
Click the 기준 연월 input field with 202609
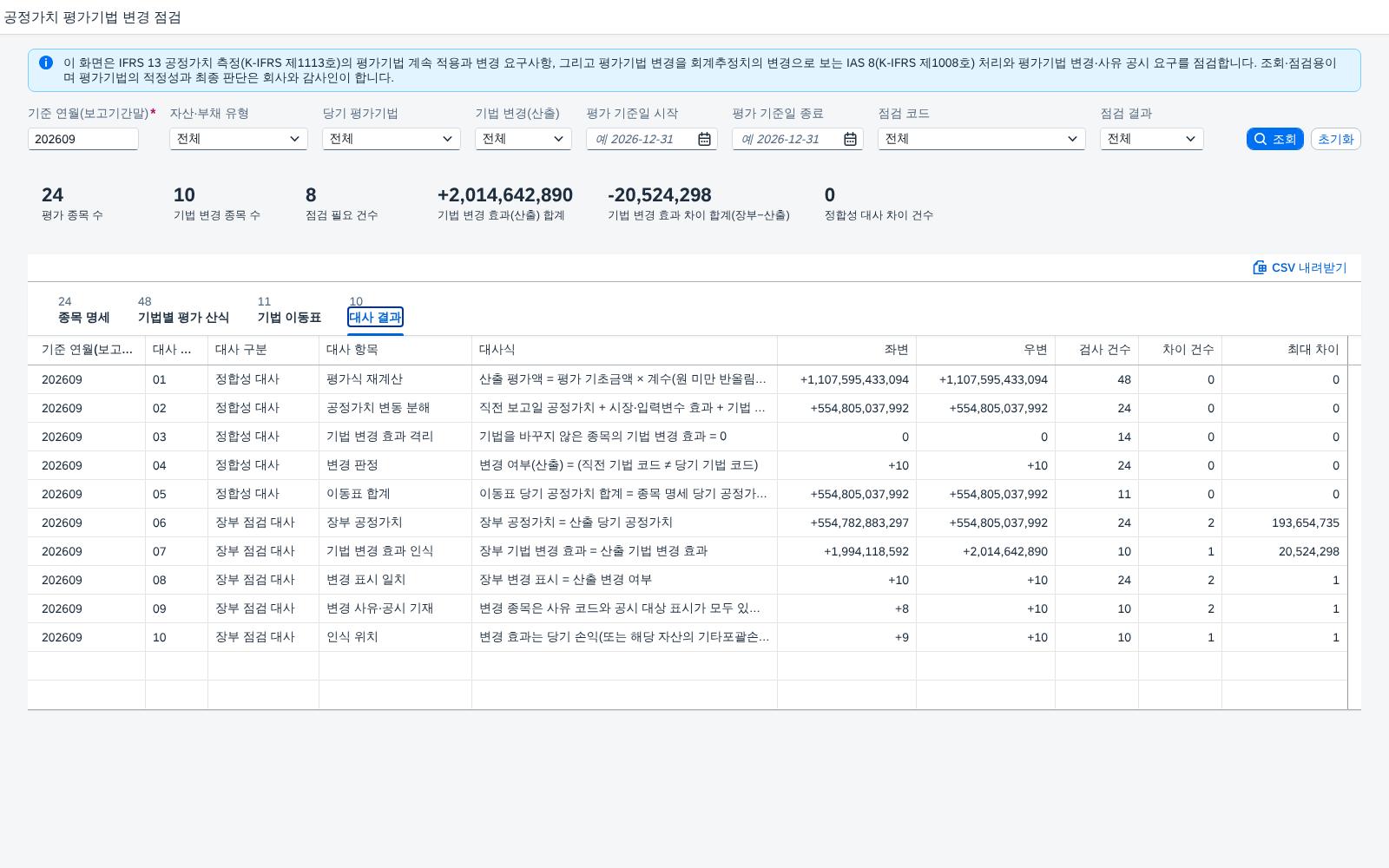click(x=83, y=139)
